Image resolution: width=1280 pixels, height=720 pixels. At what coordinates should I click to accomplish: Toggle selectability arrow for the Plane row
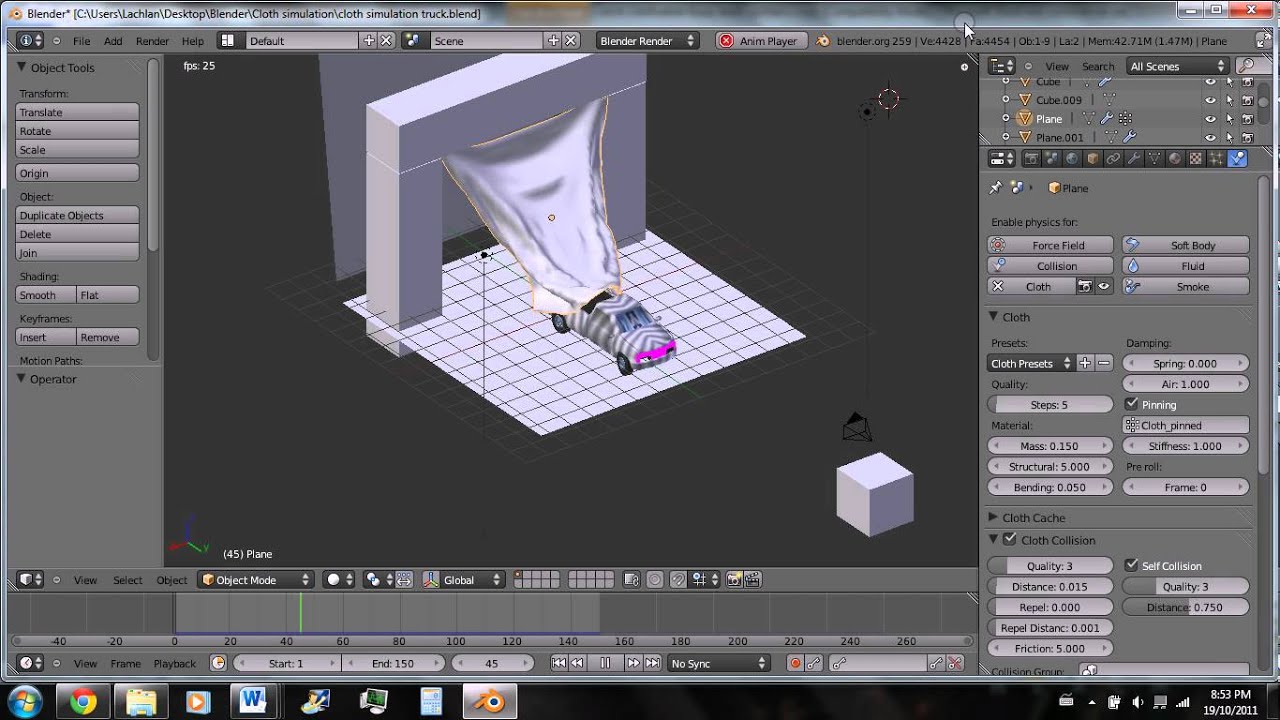pyautogui.click(x=1229, y=118)
